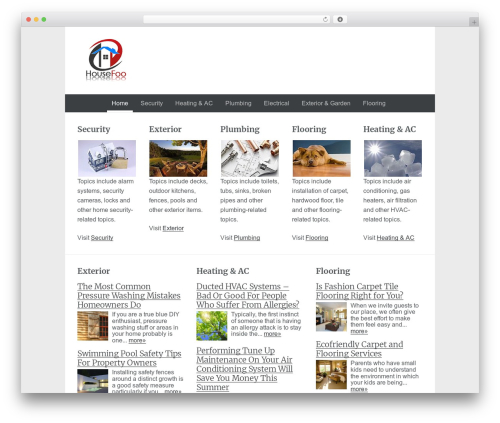Click the green tree HVAC article thumbnail
The width and height of the screenshot is (500, 423).
point(212,326)
